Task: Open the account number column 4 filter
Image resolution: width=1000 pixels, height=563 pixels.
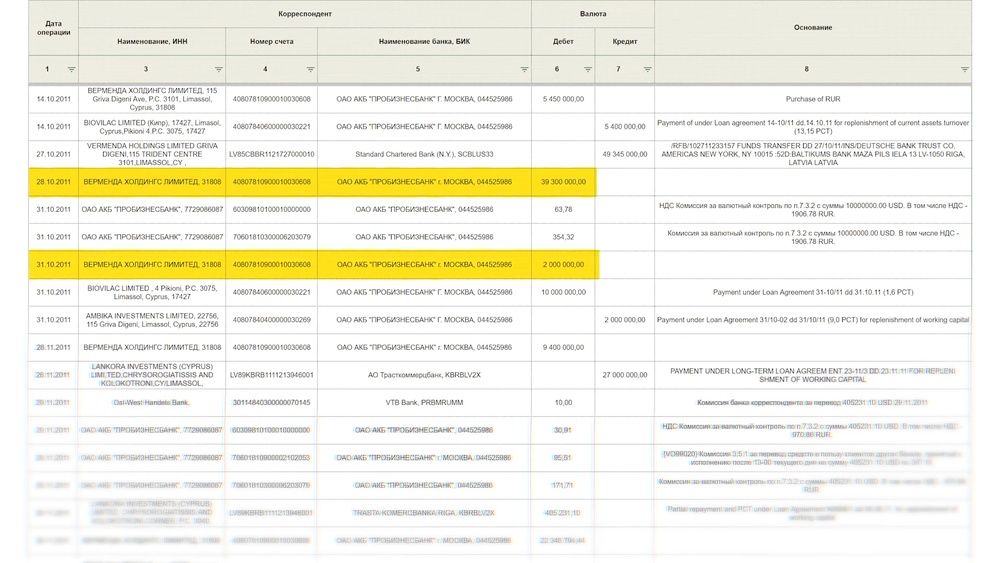Action: pos(310,70)
